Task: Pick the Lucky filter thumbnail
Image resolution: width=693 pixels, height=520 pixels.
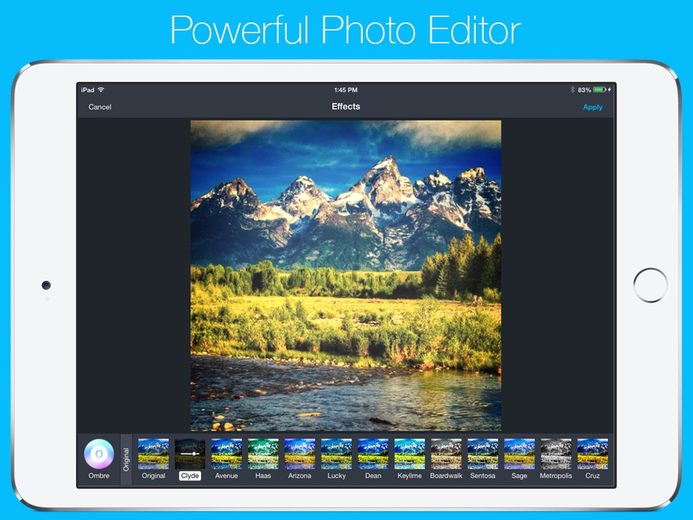Action: coord(336,454)
